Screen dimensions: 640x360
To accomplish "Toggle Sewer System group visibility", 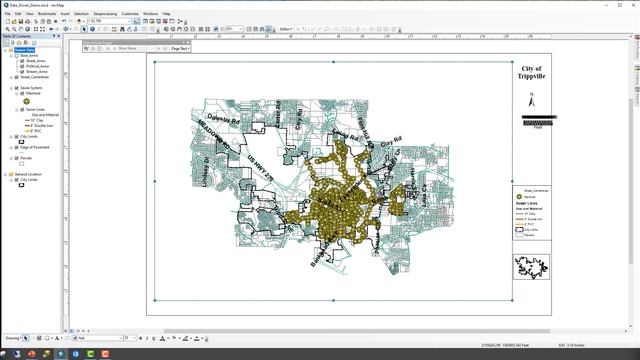I will pyautogui.click(x=17, y=88).
